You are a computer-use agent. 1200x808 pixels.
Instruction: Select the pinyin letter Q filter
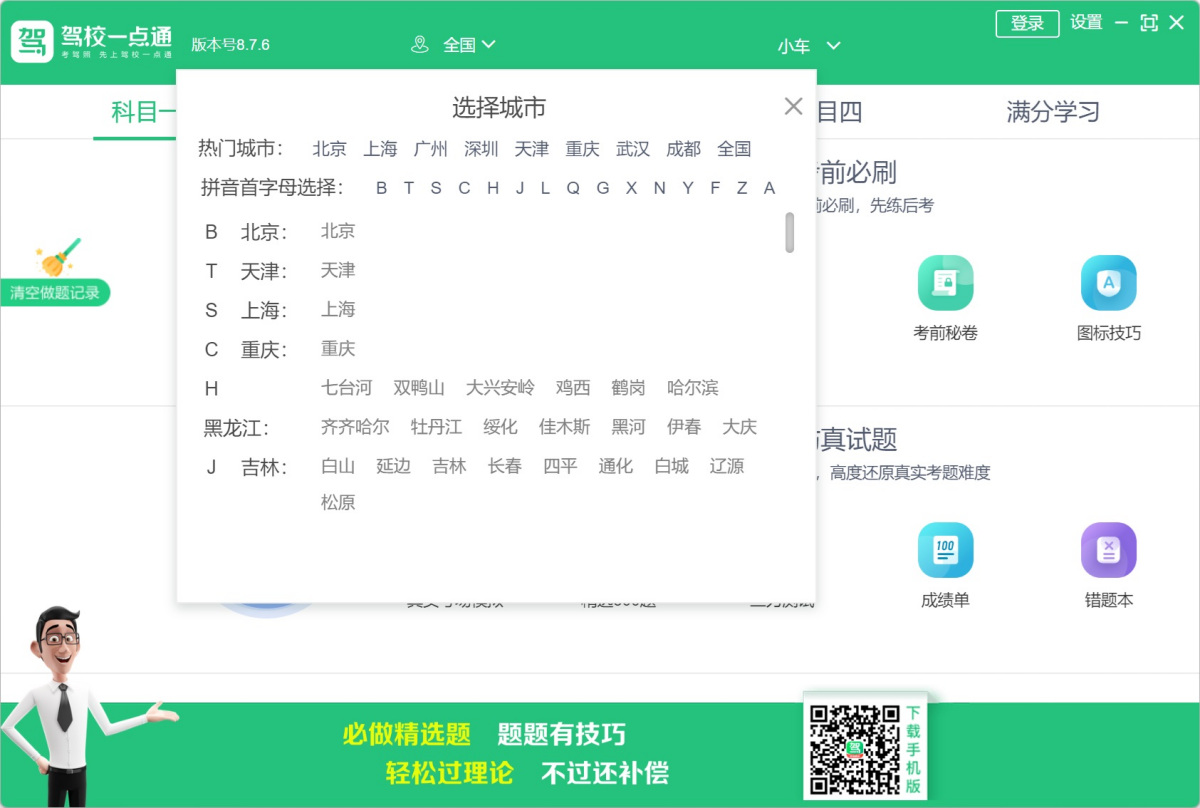click(572, 188)
